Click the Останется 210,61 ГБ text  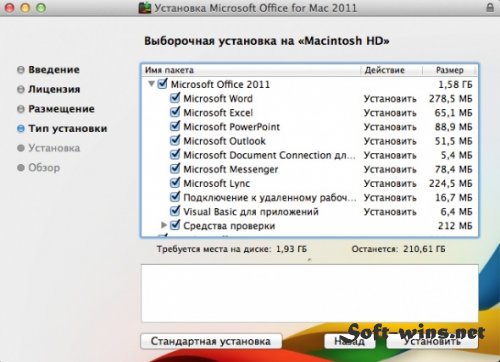coord(398,249)
